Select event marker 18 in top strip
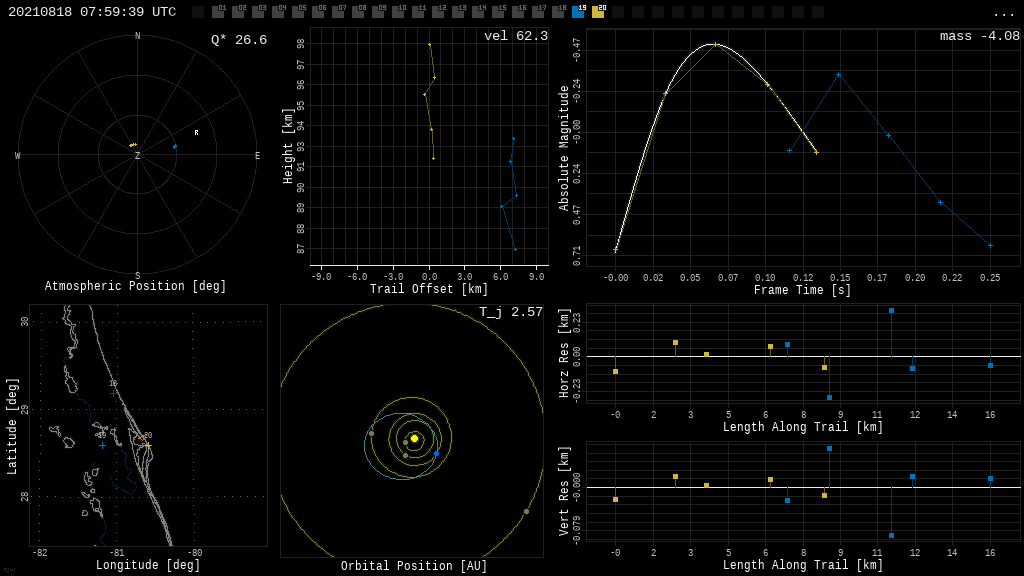This screenshot has width=1024, height=576. pyautogui.click(x=558, y=11)
